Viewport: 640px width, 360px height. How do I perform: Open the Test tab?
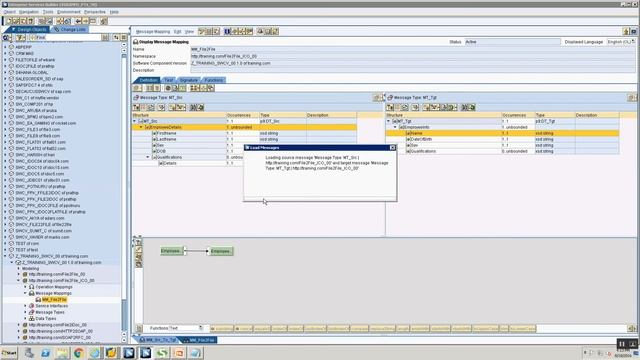coord(169,80)
